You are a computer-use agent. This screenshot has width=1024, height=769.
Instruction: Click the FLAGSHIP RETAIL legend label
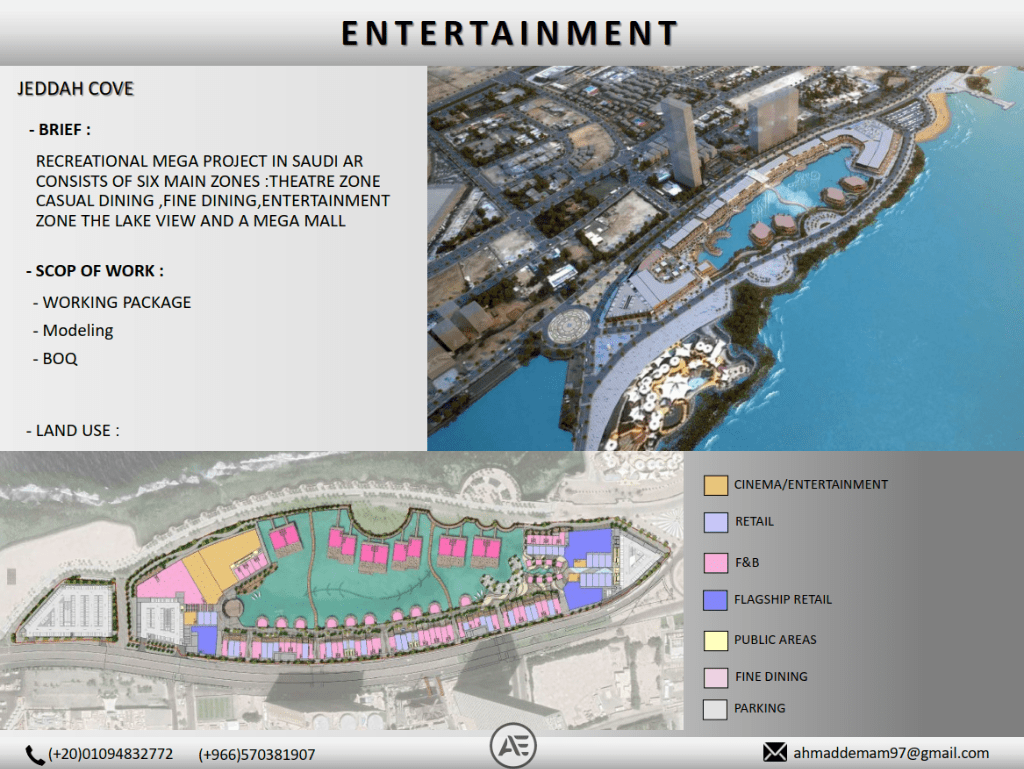pos(782,600)
